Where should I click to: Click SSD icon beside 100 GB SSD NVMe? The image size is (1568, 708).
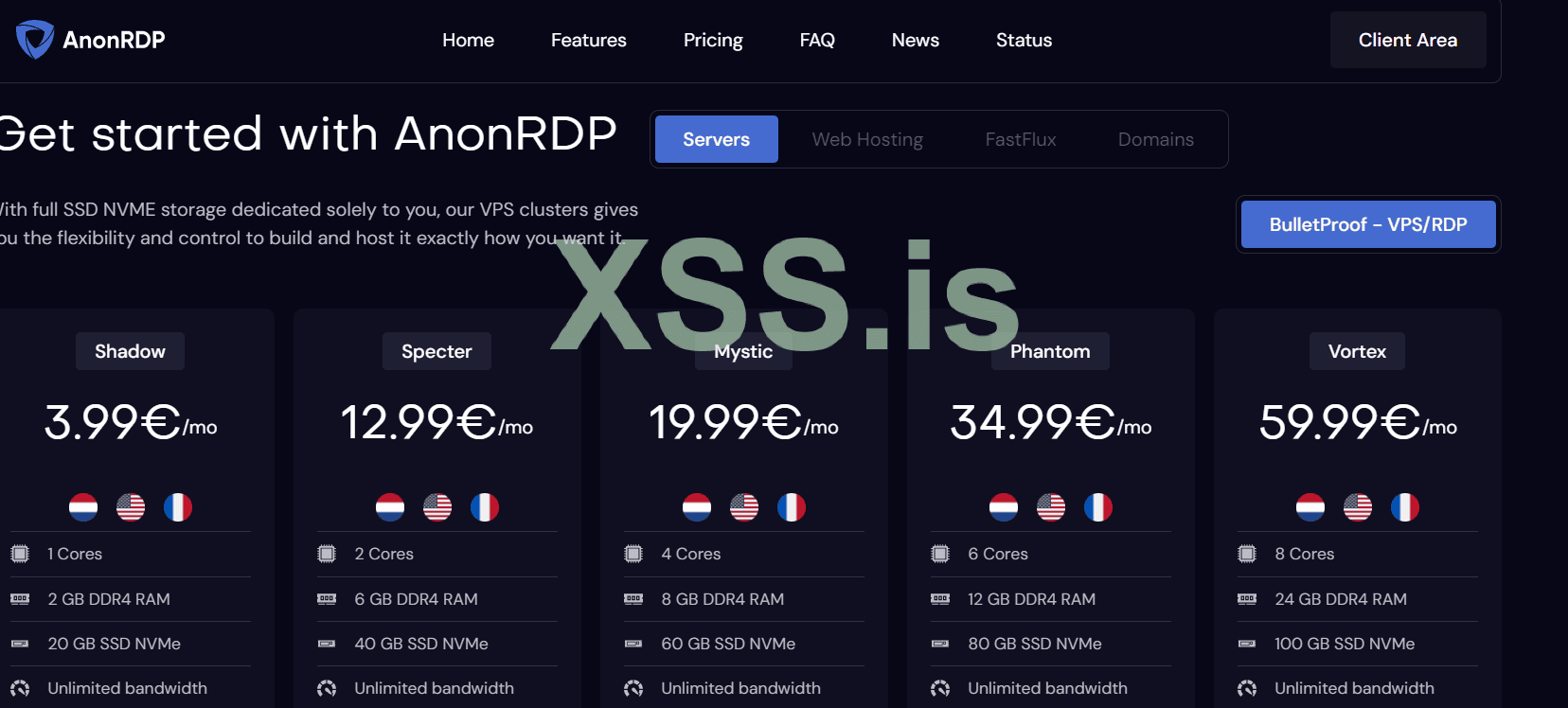[x=1247, y=644]
